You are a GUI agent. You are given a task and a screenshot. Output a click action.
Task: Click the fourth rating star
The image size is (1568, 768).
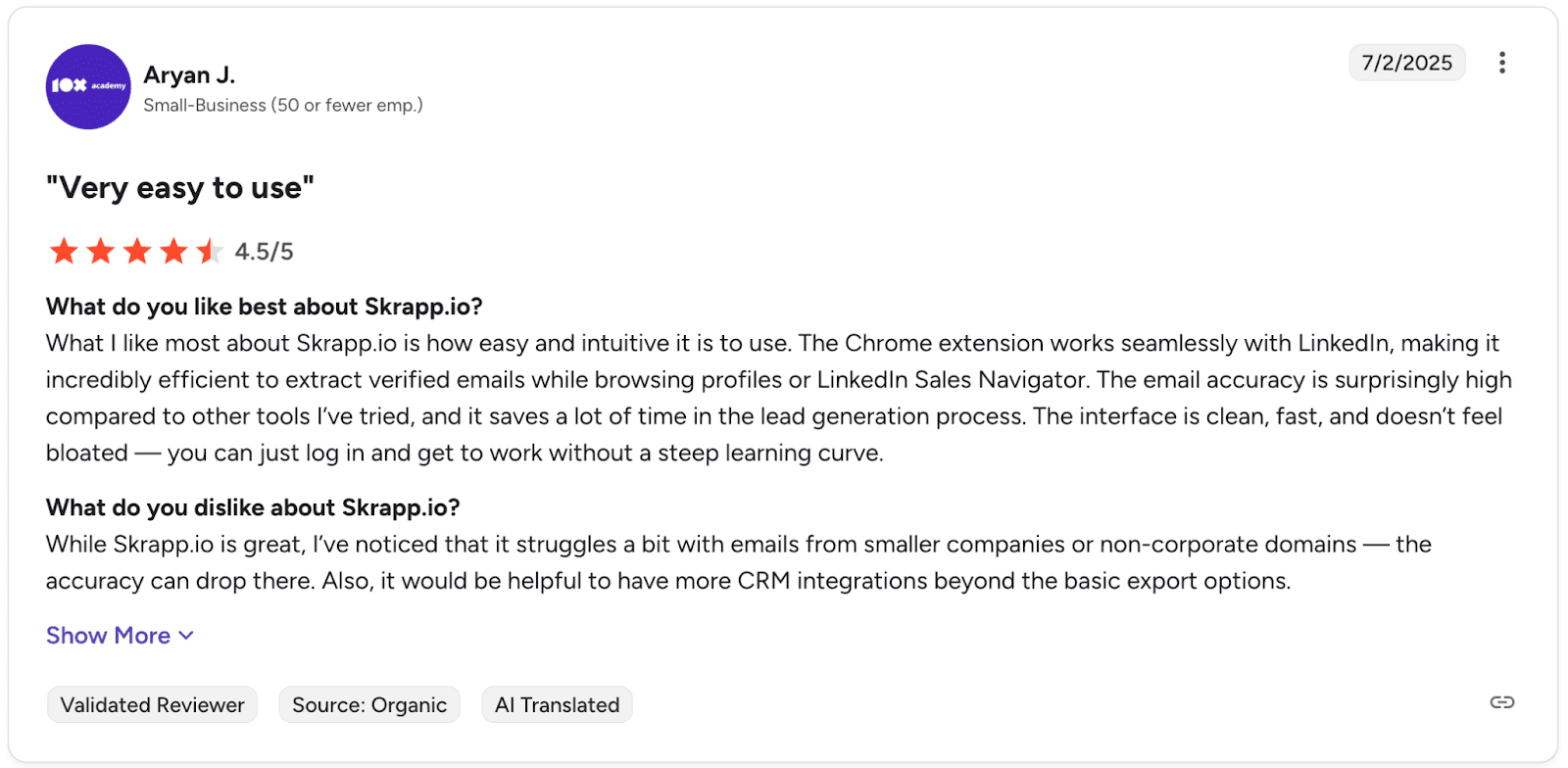[x=173, y=252]
